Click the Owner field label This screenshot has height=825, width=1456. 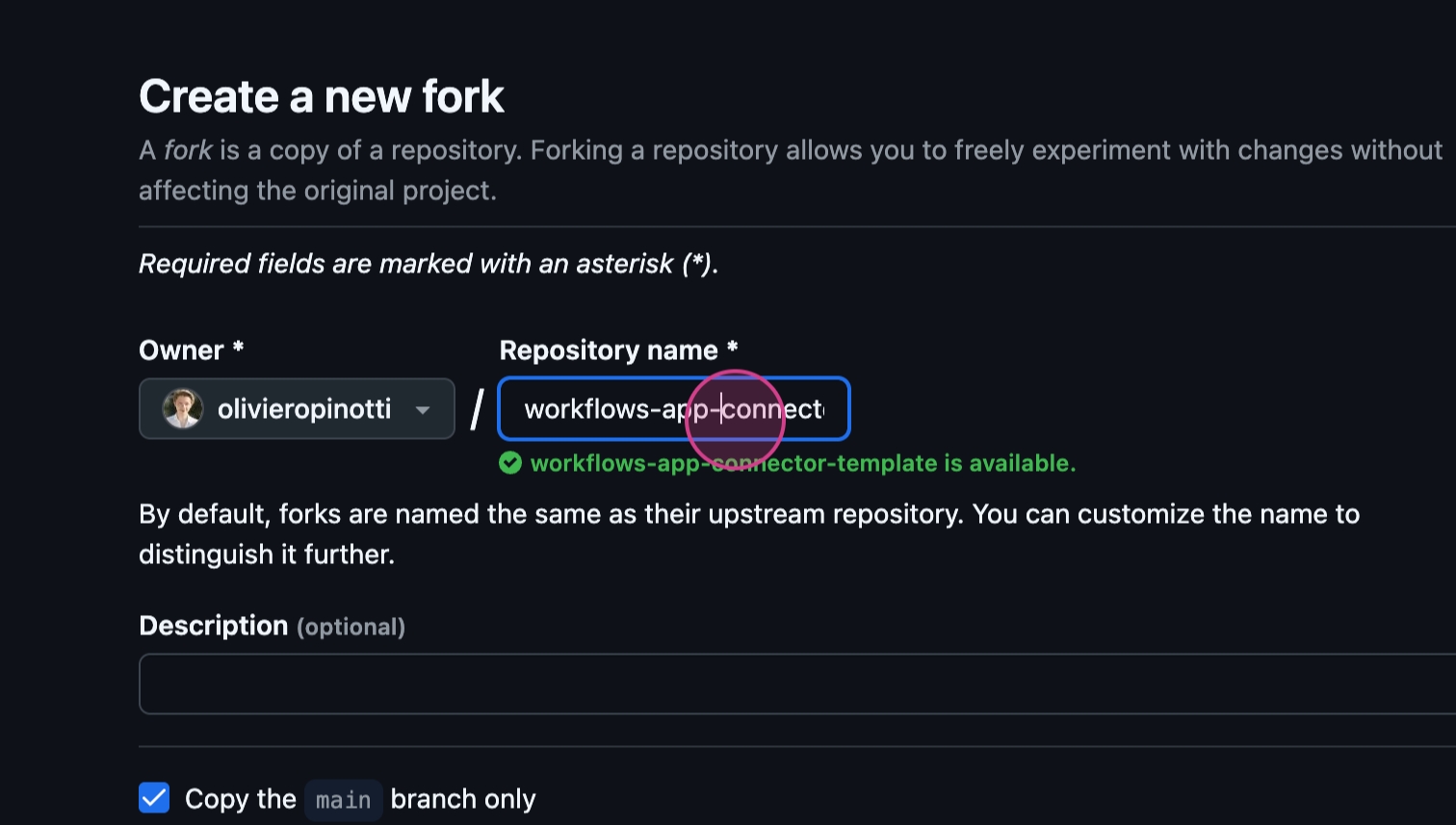click(181, 350)
